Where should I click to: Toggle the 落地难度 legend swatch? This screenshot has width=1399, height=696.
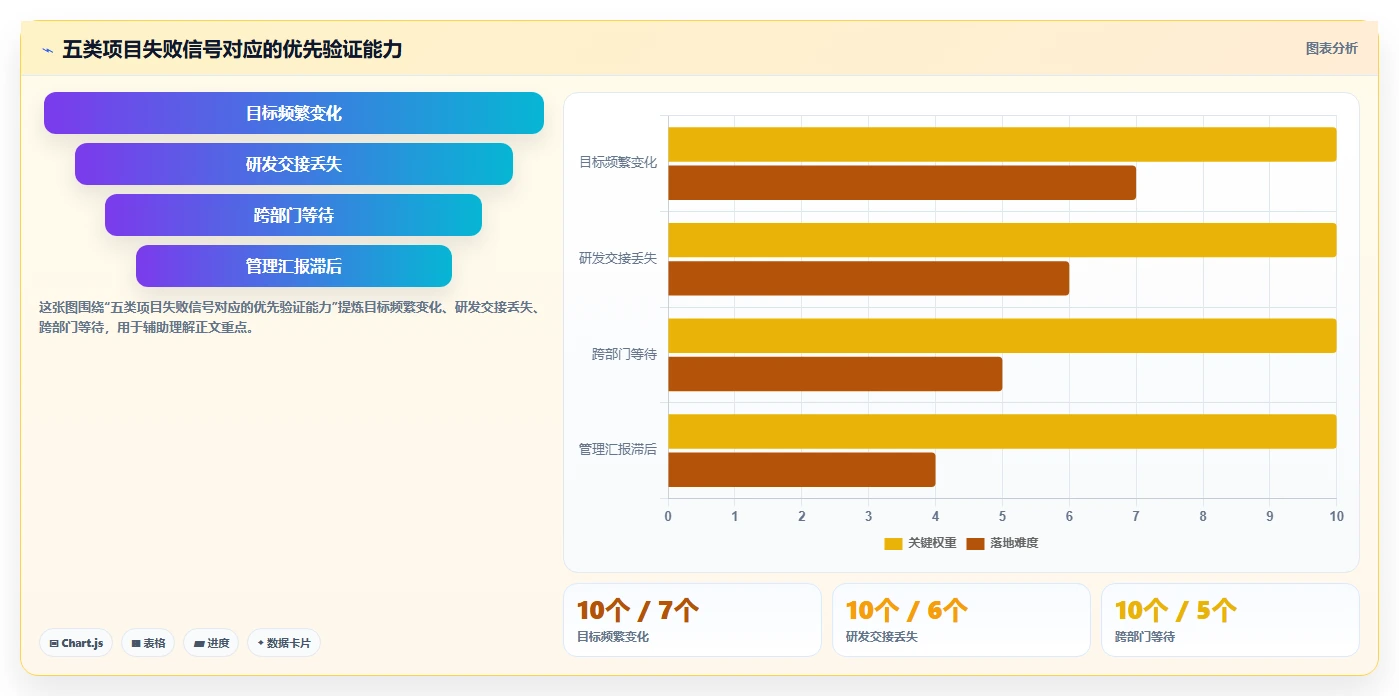[x=975, y=543]
